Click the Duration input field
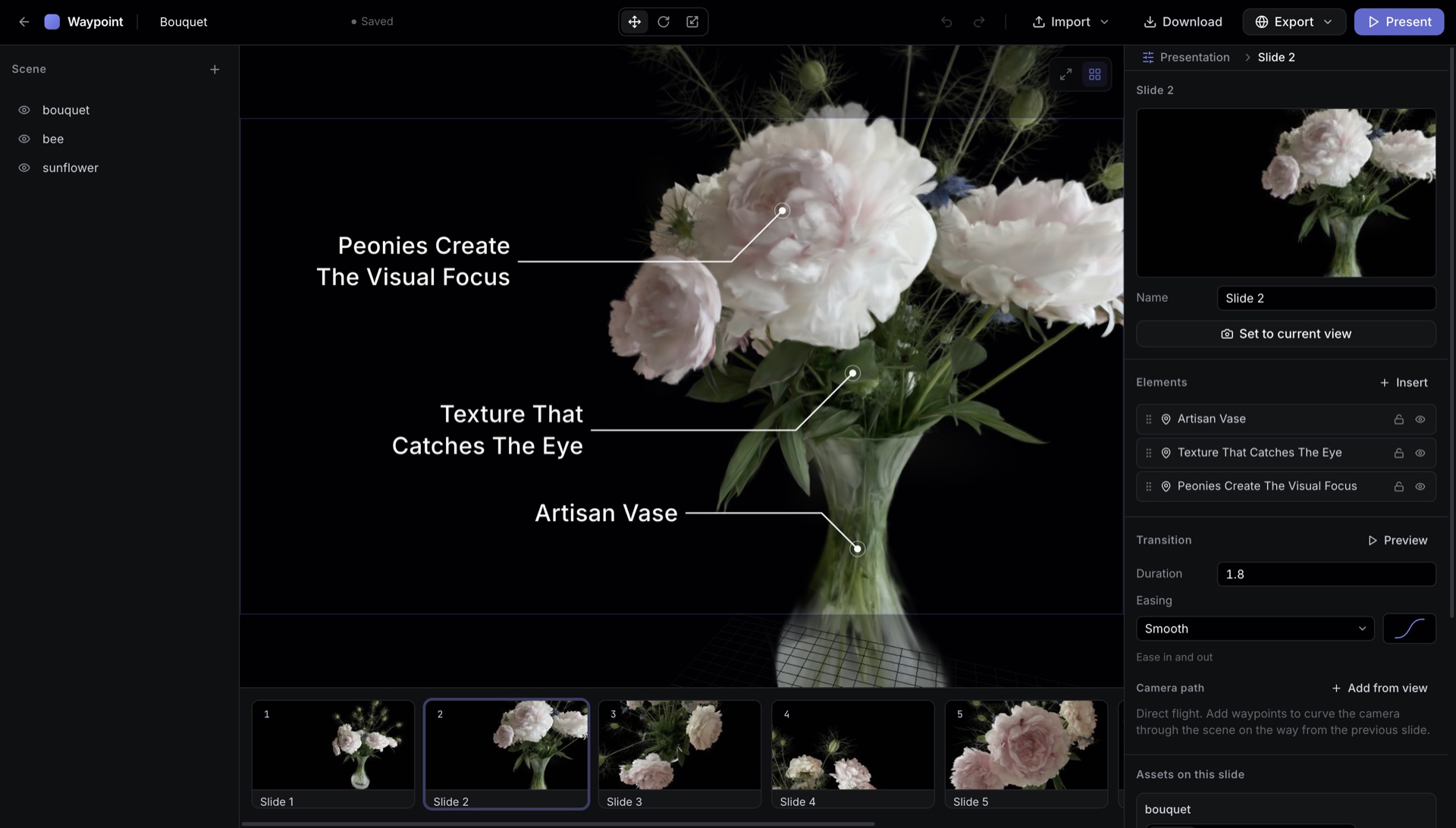The image size is (1456, 828). (x=1326, y=574)
